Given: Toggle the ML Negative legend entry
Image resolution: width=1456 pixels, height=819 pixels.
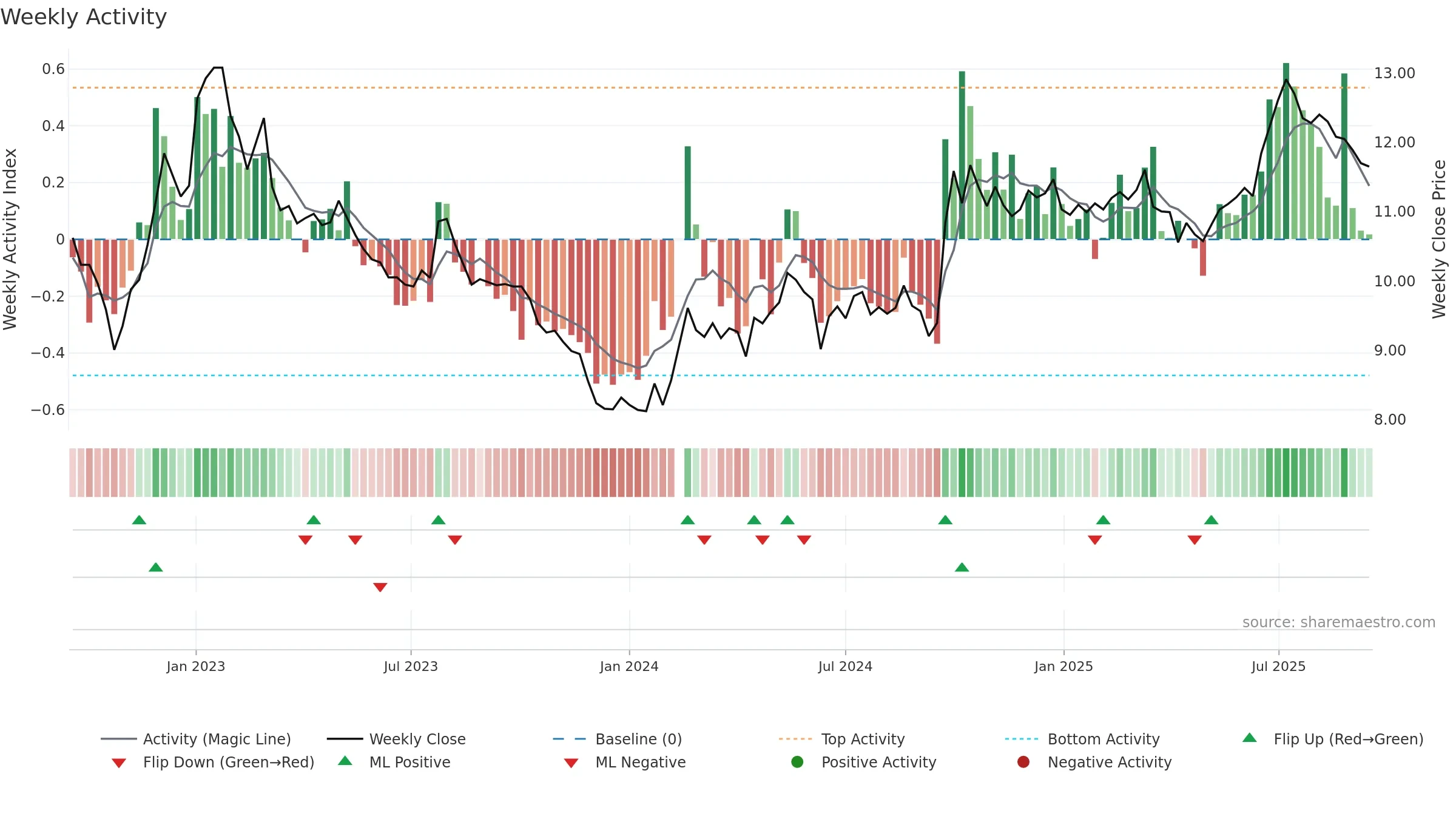Looking at the screenshot, I should click(x=625, y=762).
